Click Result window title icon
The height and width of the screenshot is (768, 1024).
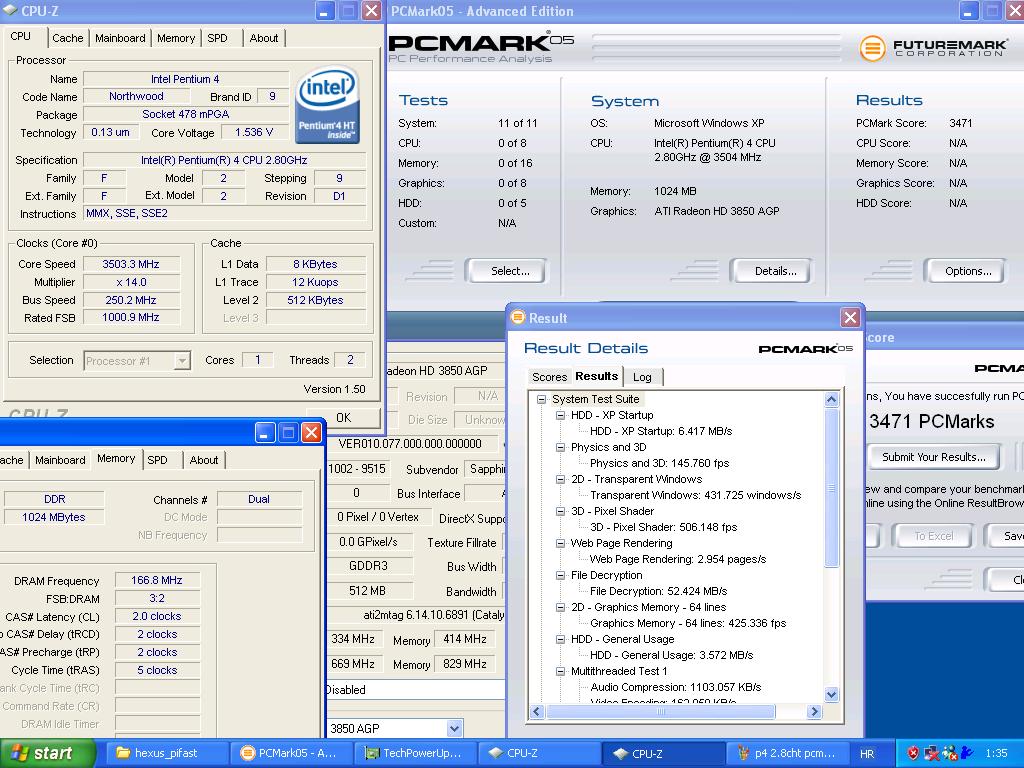pos(518,317)
